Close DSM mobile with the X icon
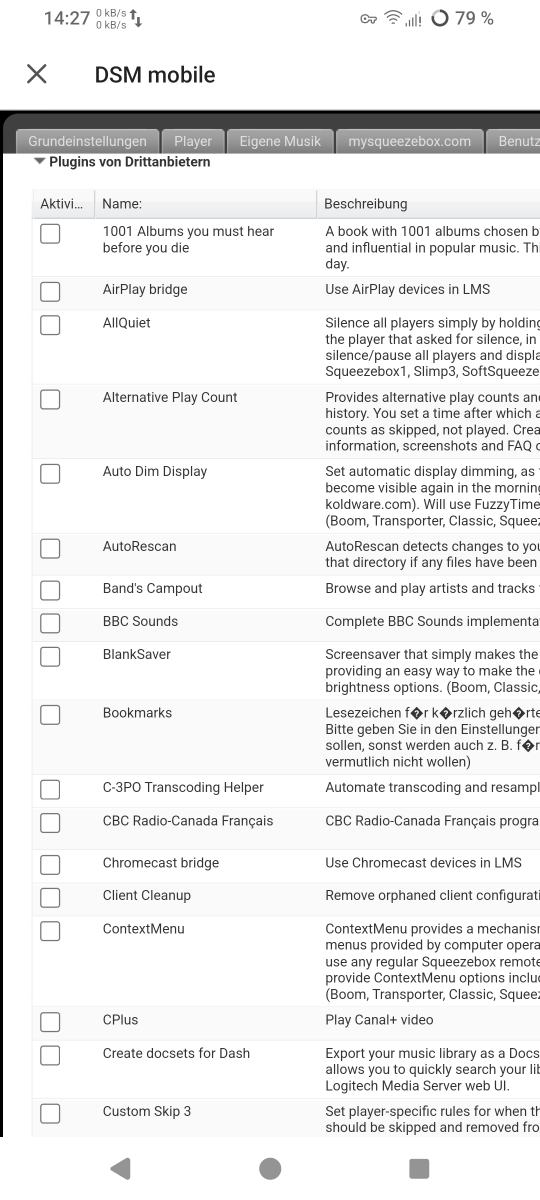The width and height of the screenshot is (540, 1200). (x=37, y=74)
